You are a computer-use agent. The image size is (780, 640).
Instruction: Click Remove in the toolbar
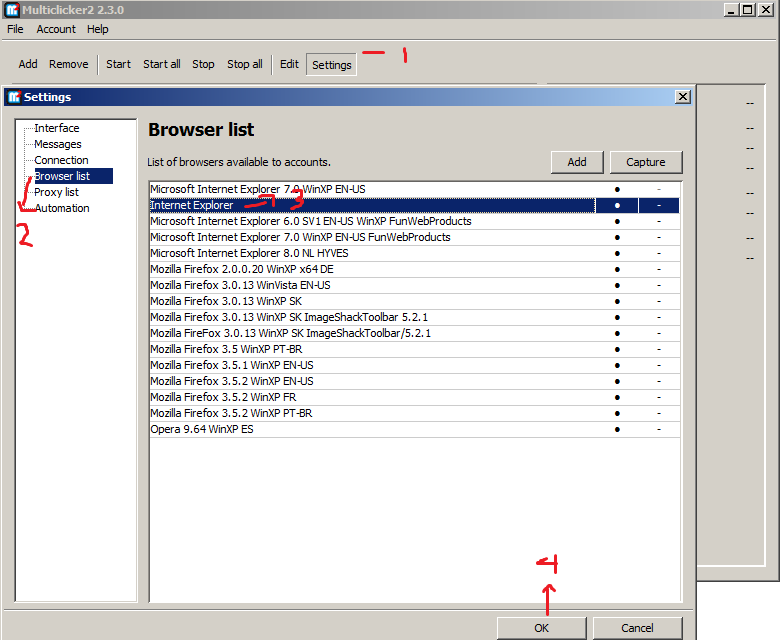pos(69,64)
